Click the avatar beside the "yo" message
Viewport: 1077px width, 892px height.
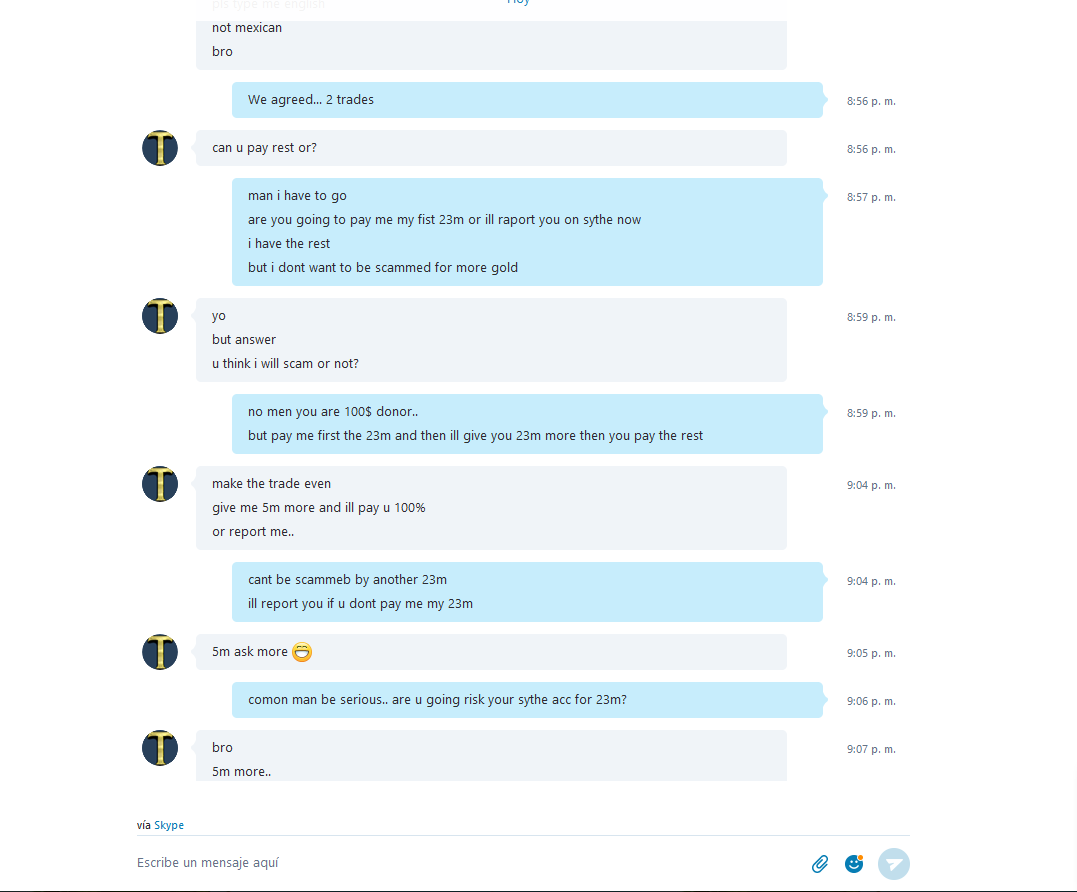(160, 316)
